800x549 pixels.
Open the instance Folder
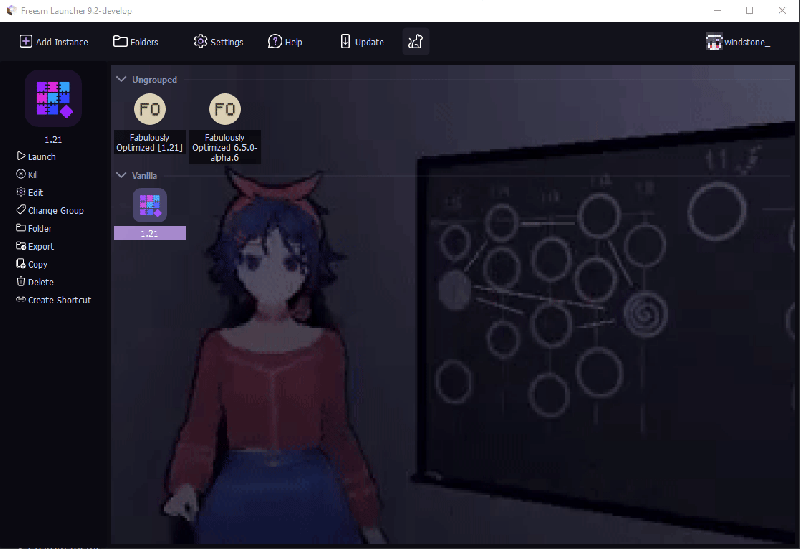coord(34,228)
